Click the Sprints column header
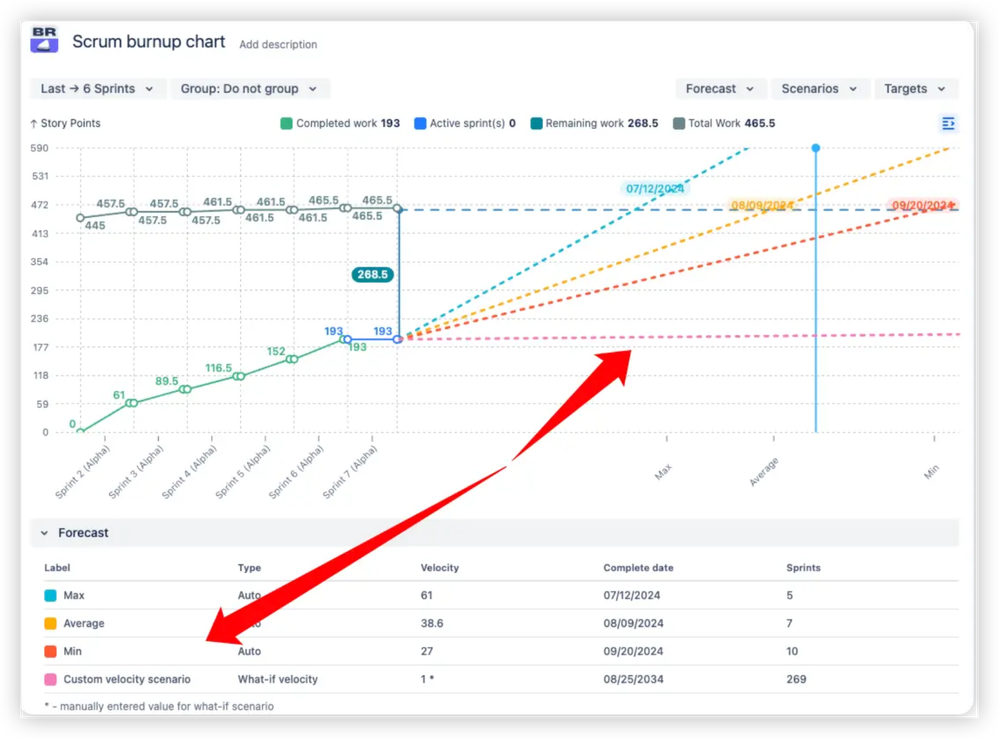The image size is (999, 739). tap(803, 568)
